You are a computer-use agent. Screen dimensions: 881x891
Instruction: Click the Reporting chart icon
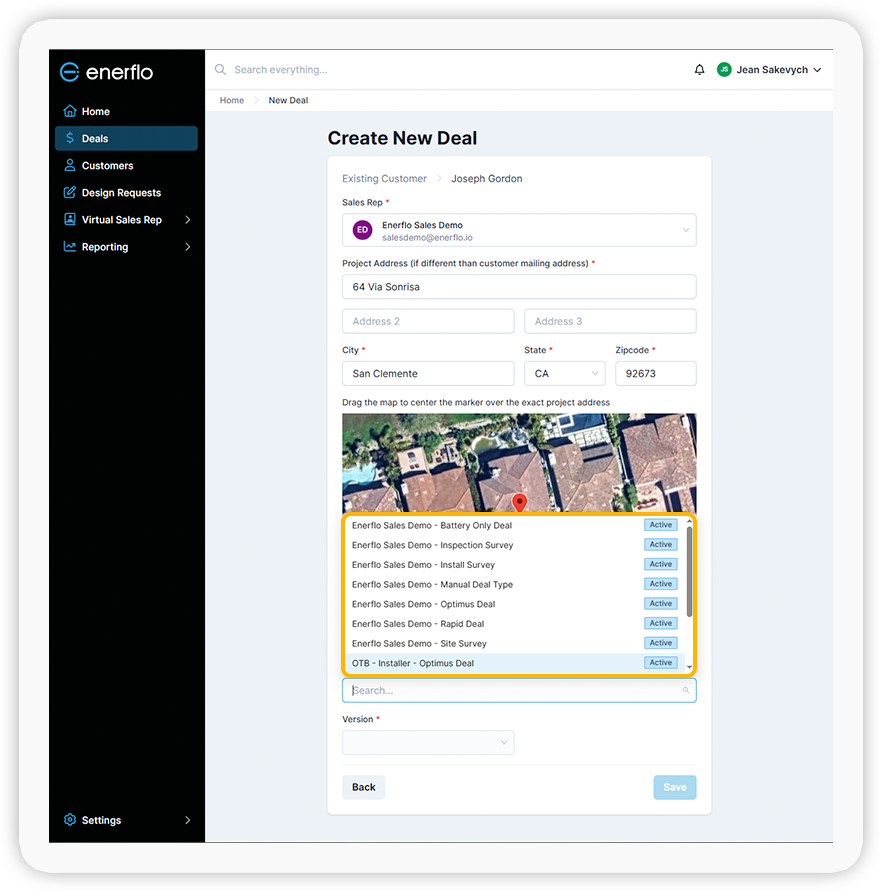72,247
